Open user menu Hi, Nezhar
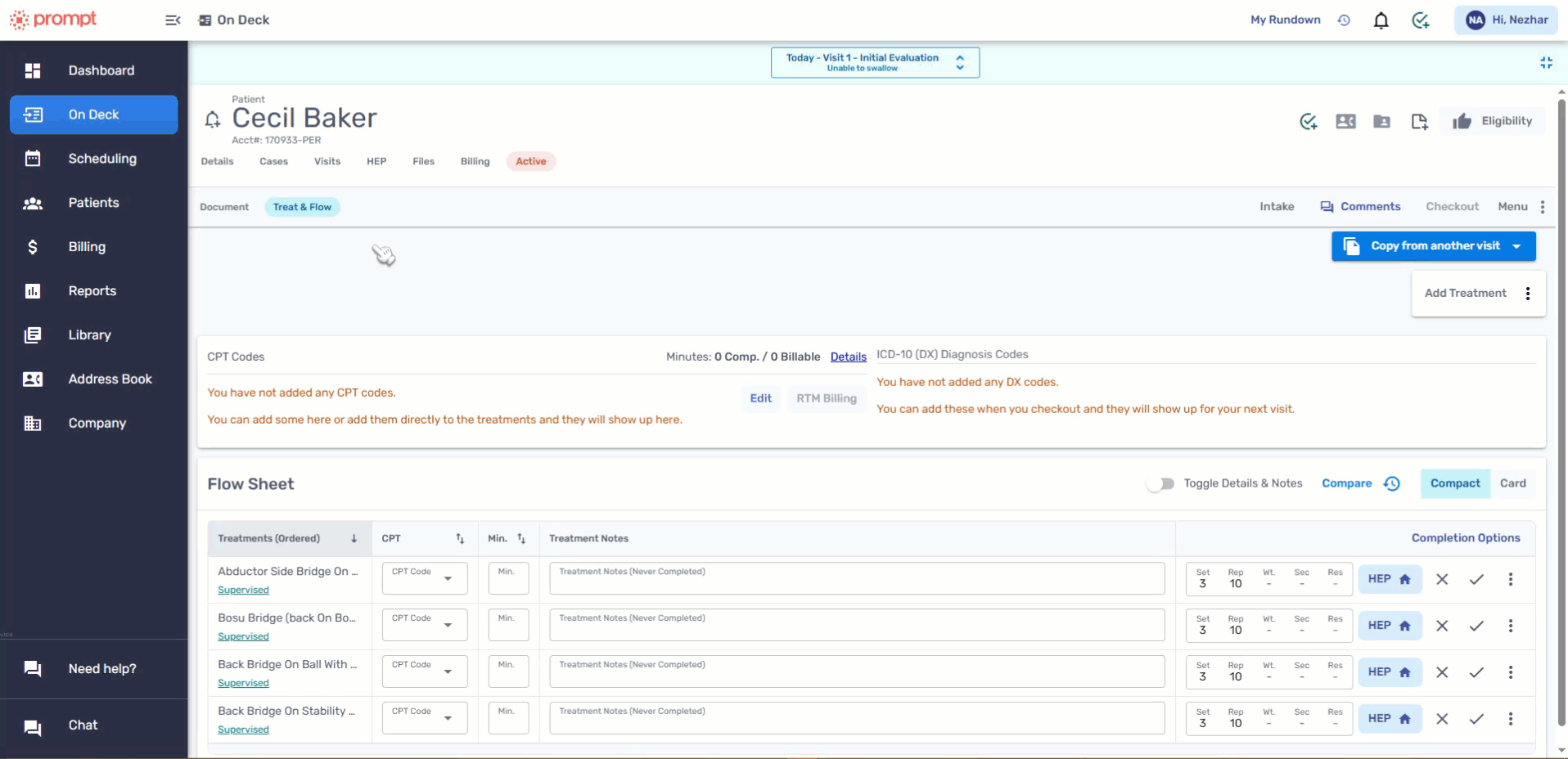Image resolution: width=1568 pixels, height=759 pixels. pyautogui.click(x=1507, y=20)
